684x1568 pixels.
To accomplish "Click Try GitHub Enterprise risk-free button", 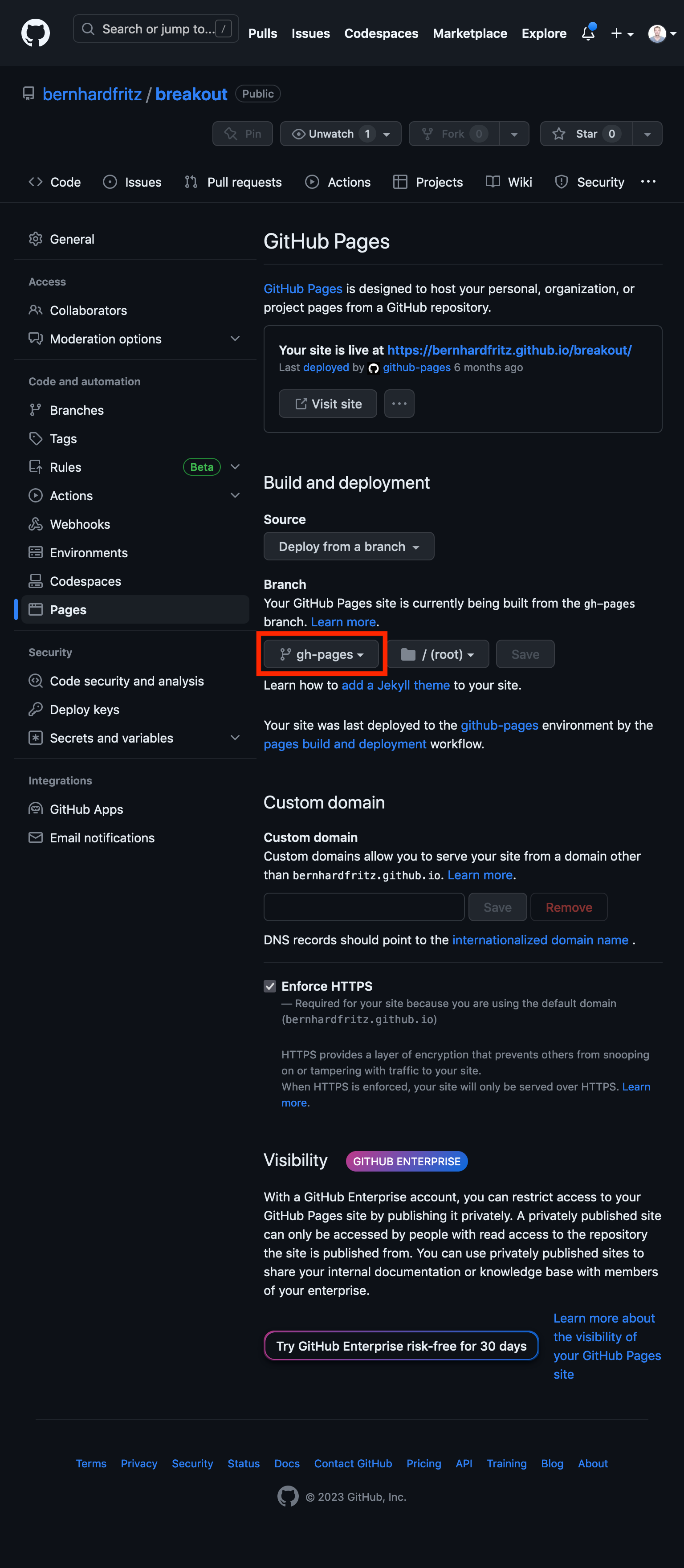I will (401, 1346).
